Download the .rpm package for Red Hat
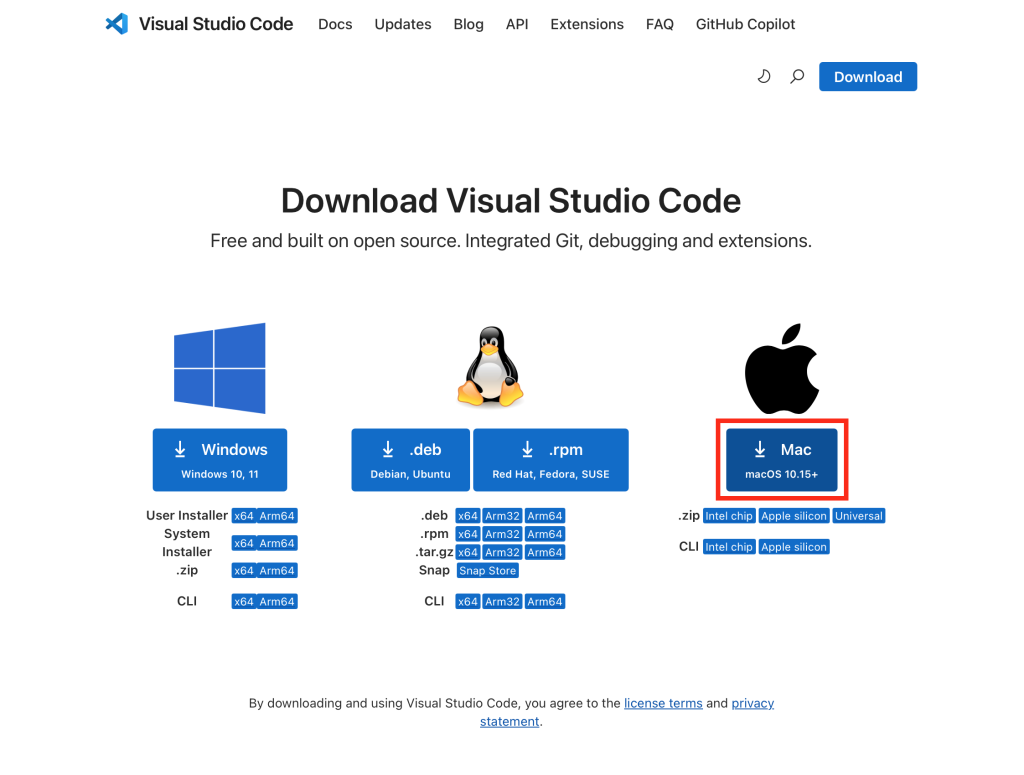 (x=551, y=460)
